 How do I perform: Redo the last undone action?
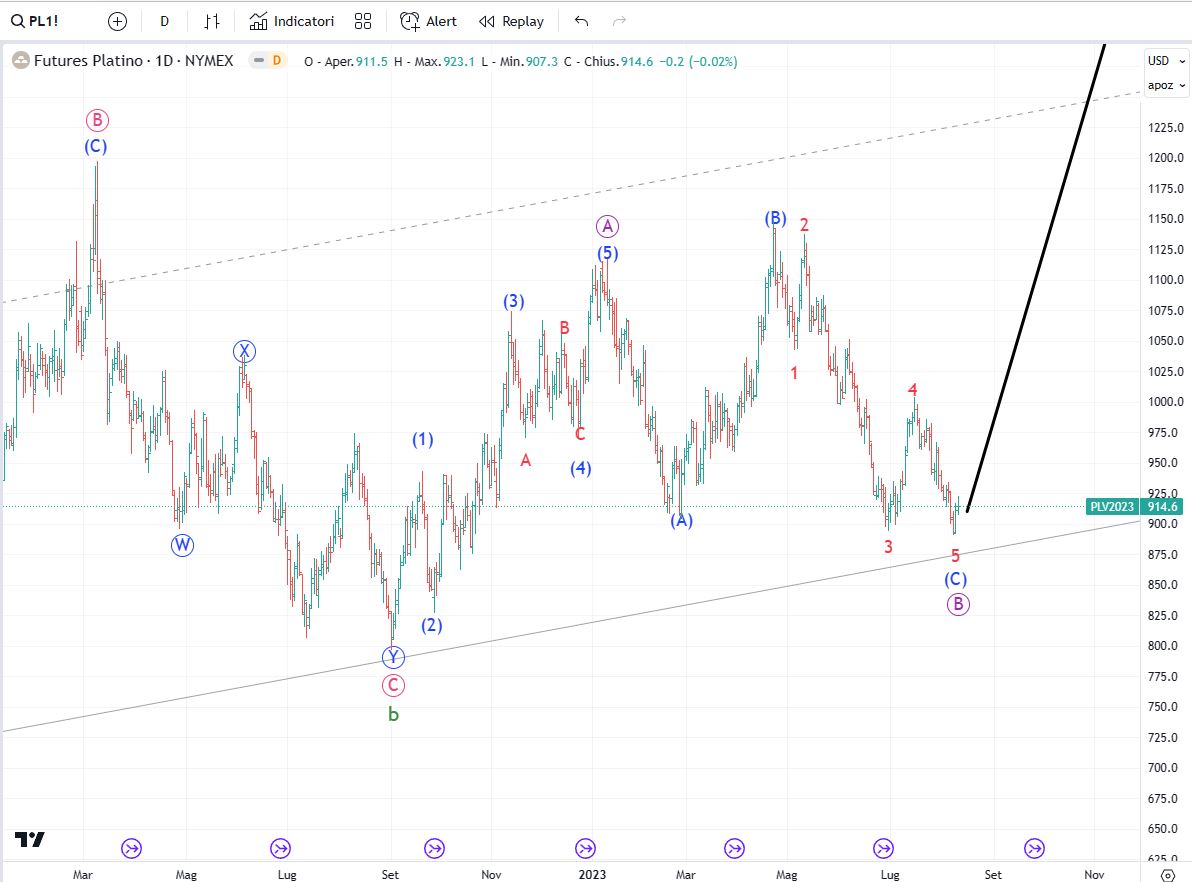(x=620, y=21)
